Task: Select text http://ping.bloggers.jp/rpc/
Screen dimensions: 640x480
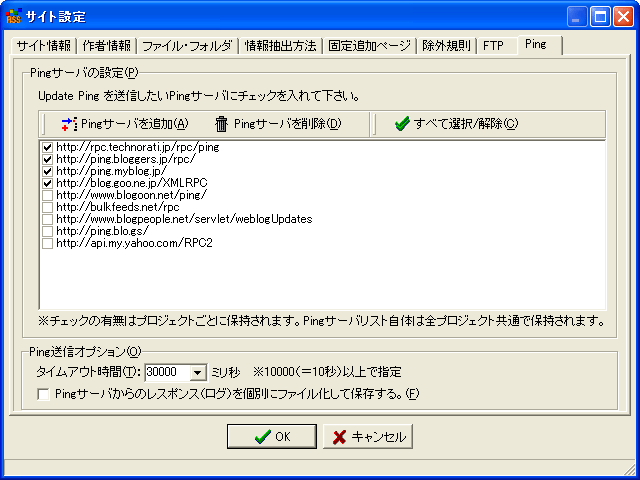Action: pos(126,159)
